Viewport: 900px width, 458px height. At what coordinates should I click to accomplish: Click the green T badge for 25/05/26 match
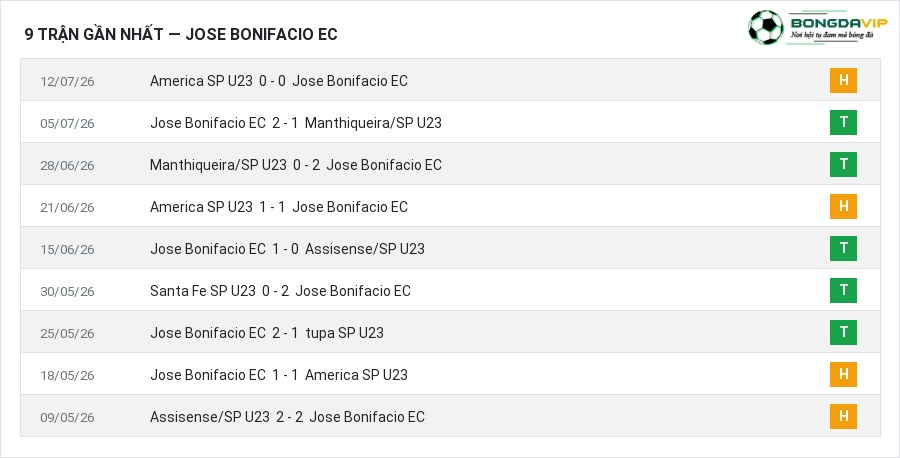(x=843, y=332)
